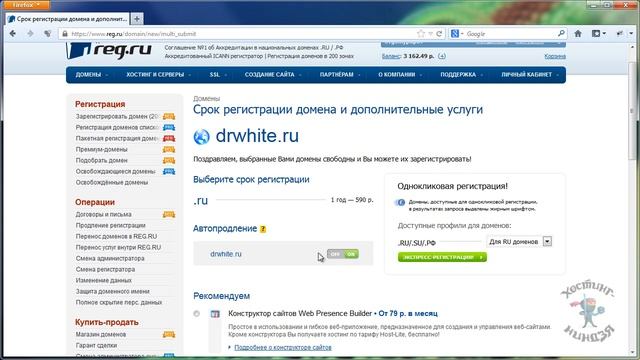Open the Для RU доменов profile dropdown
640x360 pixels.
[519, 242]
